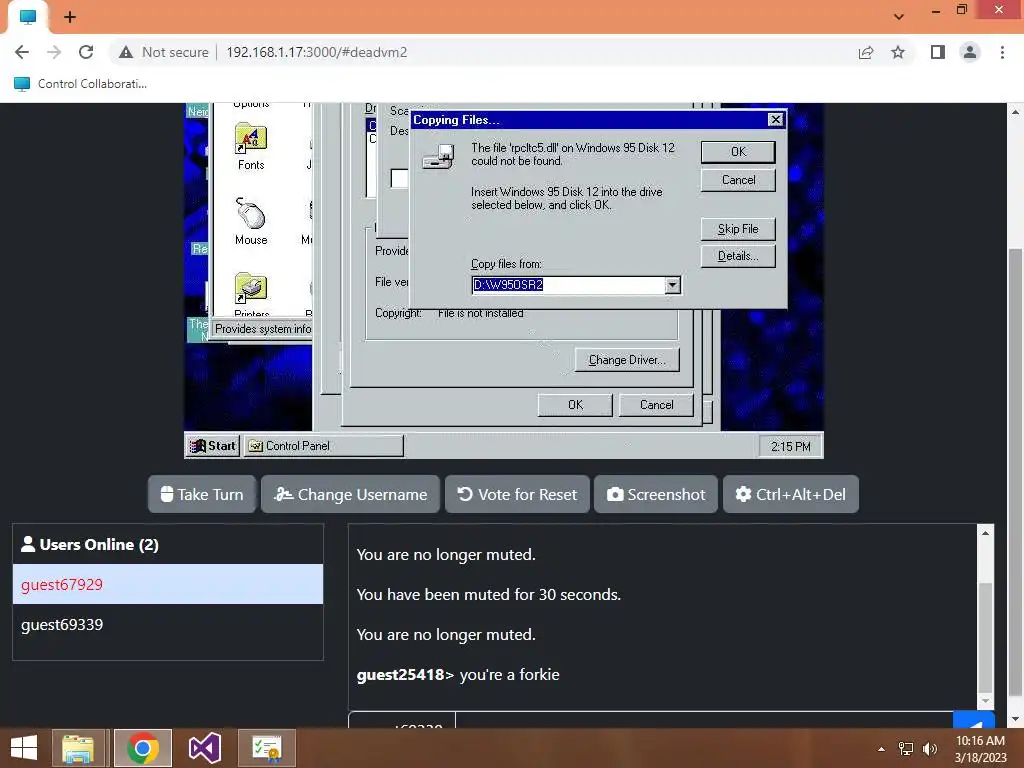This screenshot has width=1024, height=768.
Task: Toggle the browser side panel
Action: [938, 52]
